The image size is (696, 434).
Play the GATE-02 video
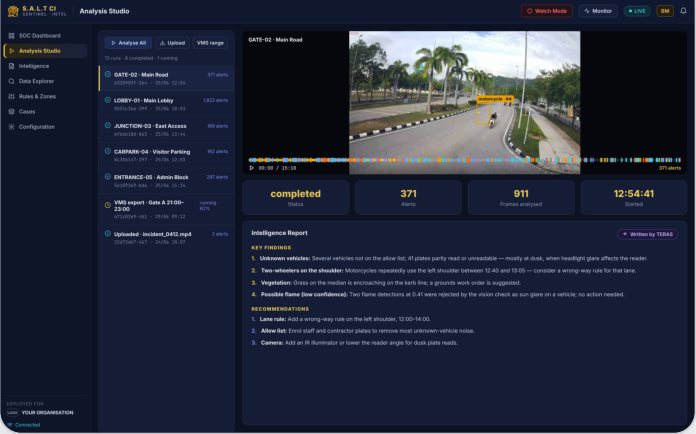252,168
